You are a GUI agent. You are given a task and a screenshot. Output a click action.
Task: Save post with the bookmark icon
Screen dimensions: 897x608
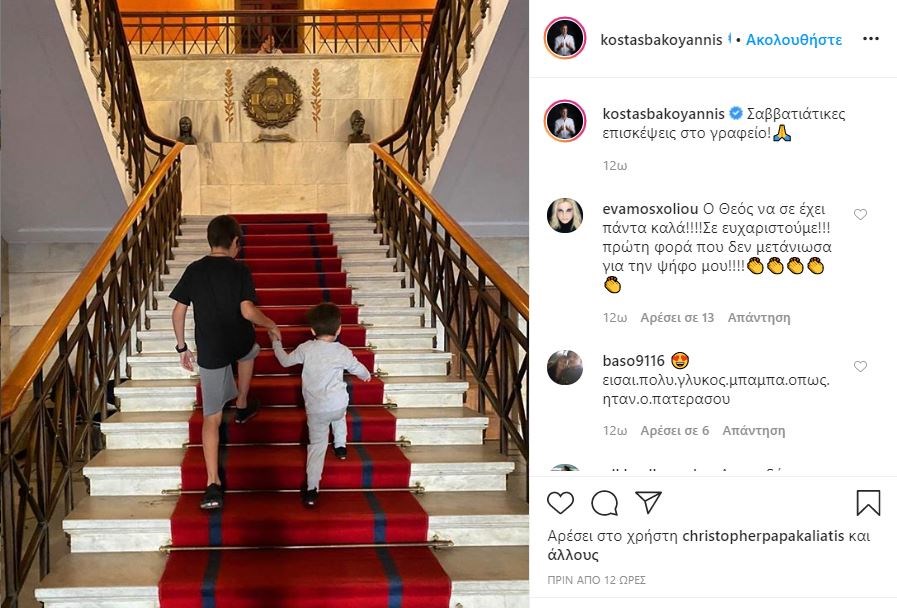point(868,503)
